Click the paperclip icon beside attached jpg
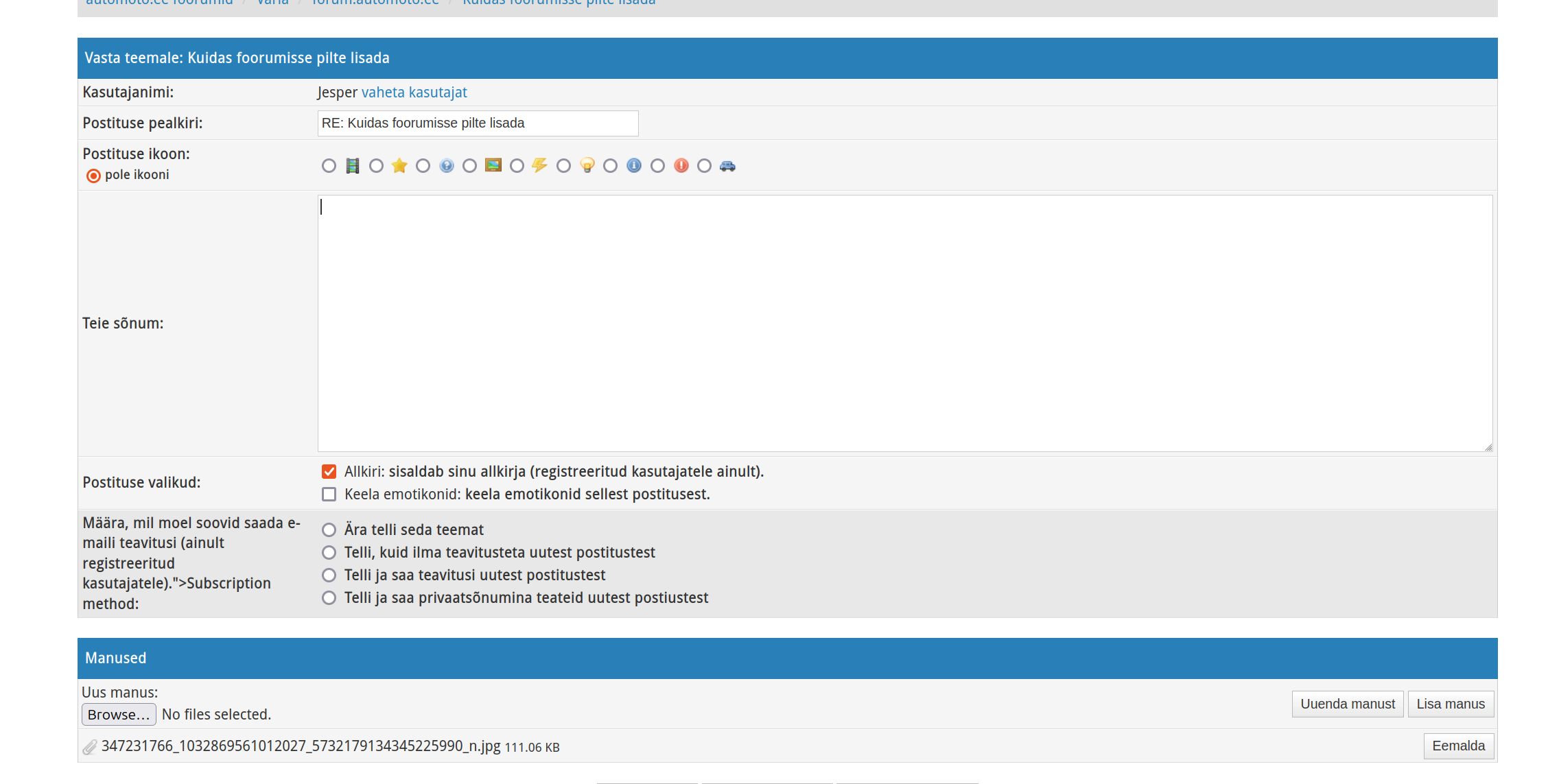 [x=90, y=747]
